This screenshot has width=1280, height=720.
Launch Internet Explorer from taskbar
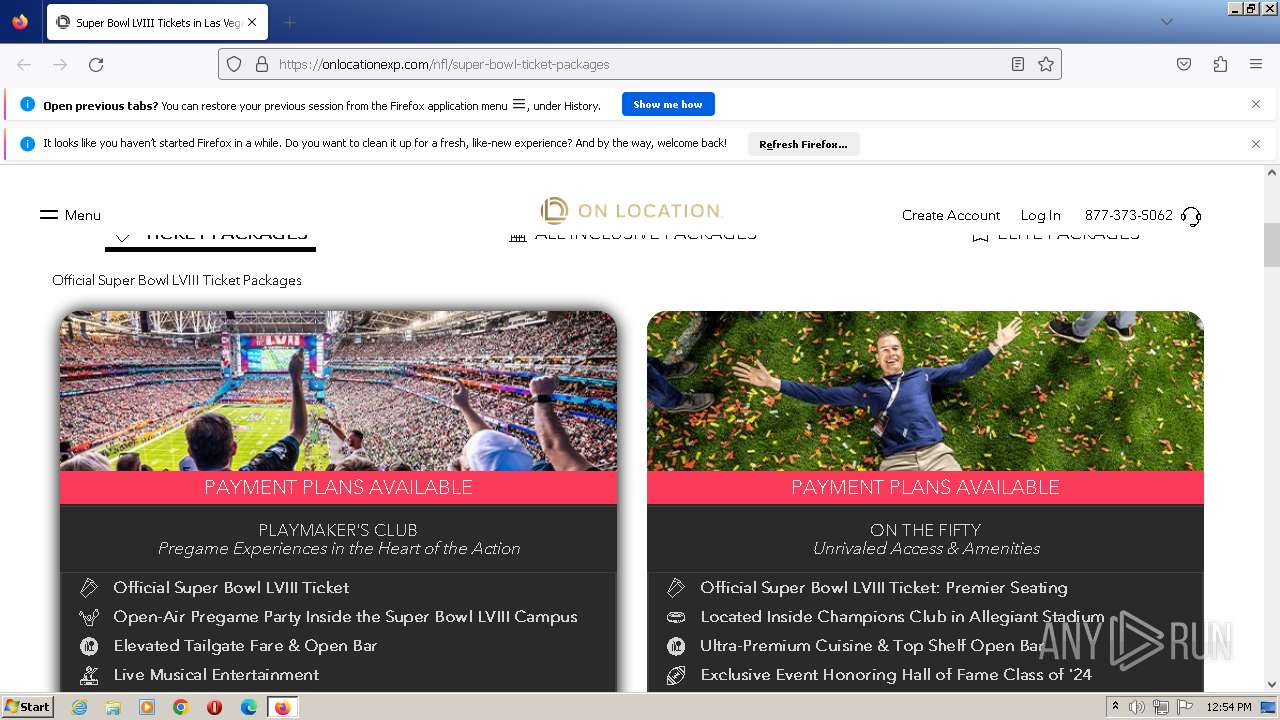click(x=79, y=707)
